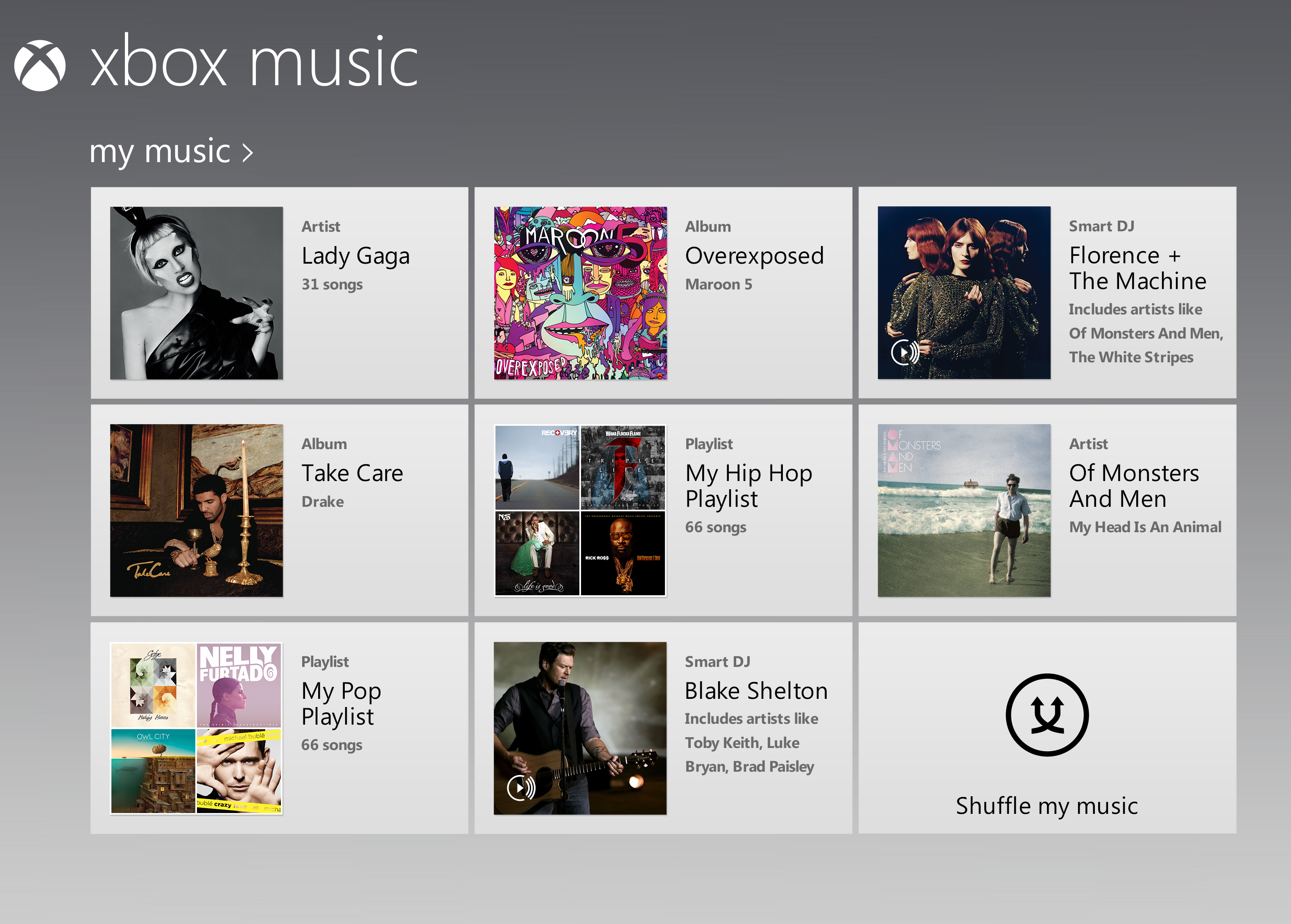Click Blake Shelton title text

(756, 691)
